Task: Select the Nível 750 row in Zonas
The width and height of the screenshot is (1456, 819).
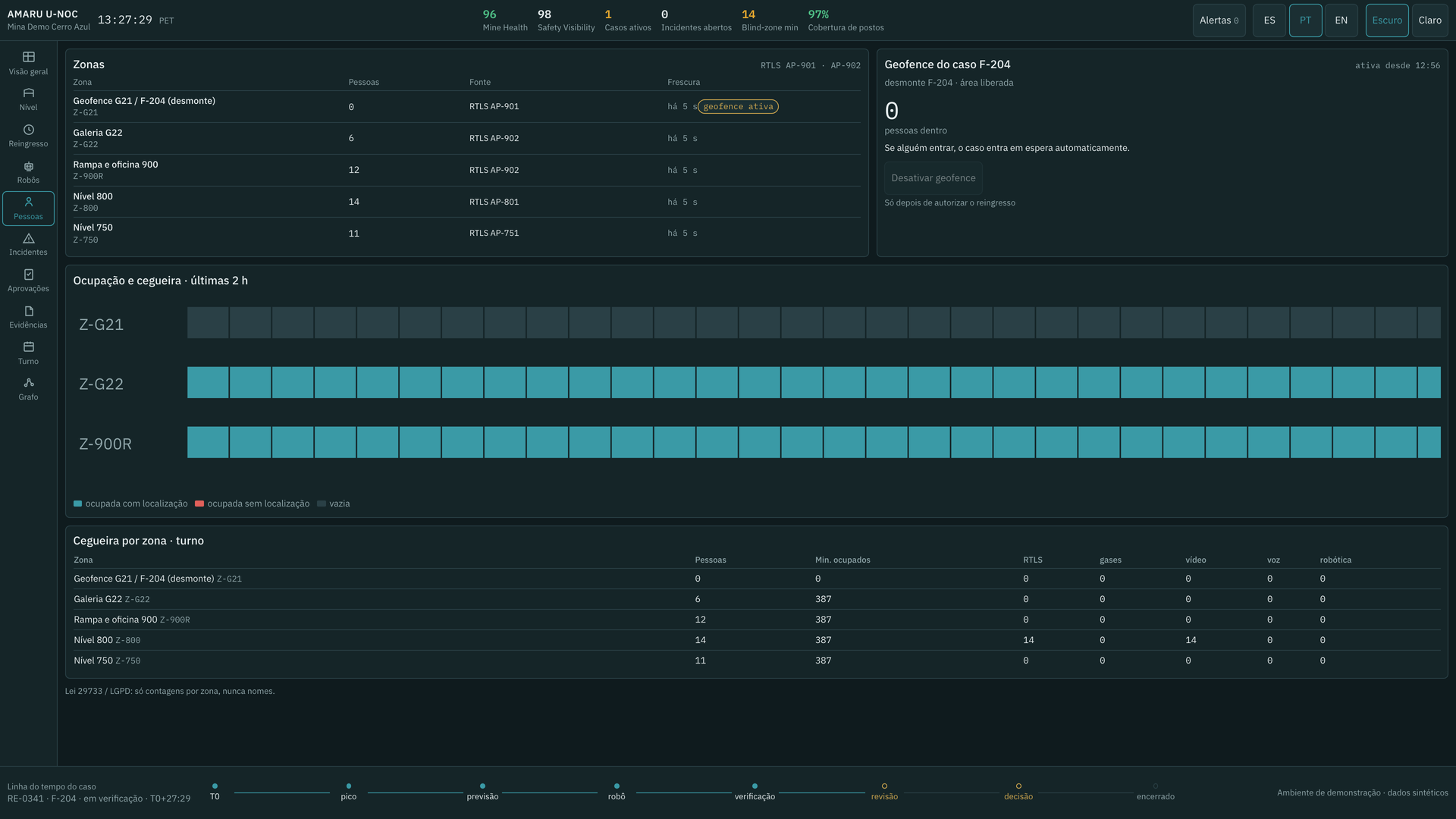Action: [466, 234]
